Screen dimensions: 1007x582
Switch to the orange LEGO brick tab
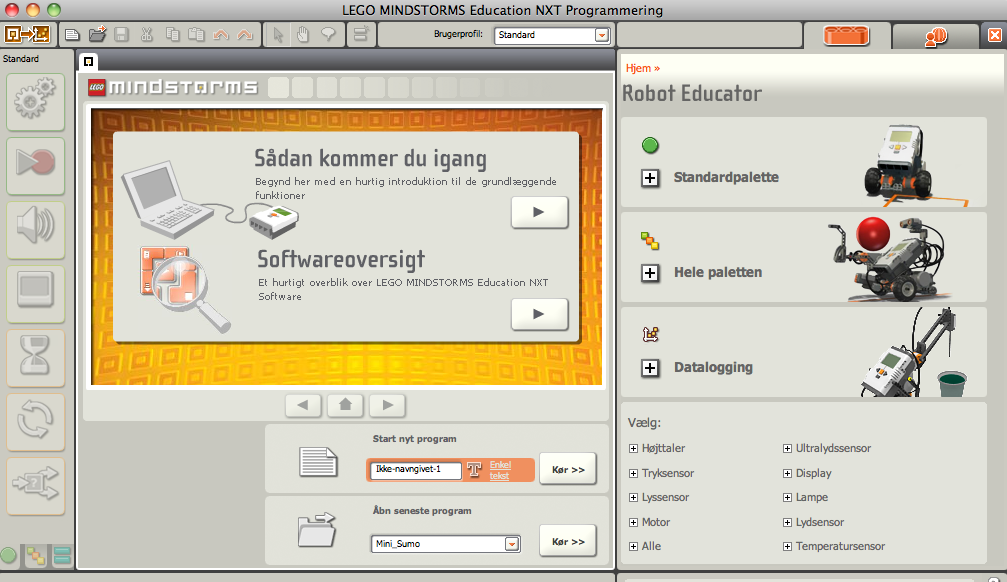tap(846, 35)
